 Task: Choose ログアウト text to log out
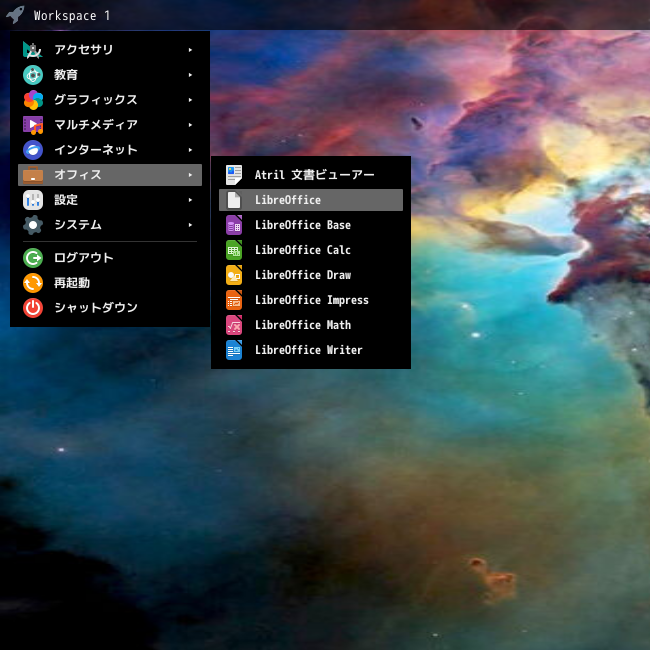[x=84, y=258]
